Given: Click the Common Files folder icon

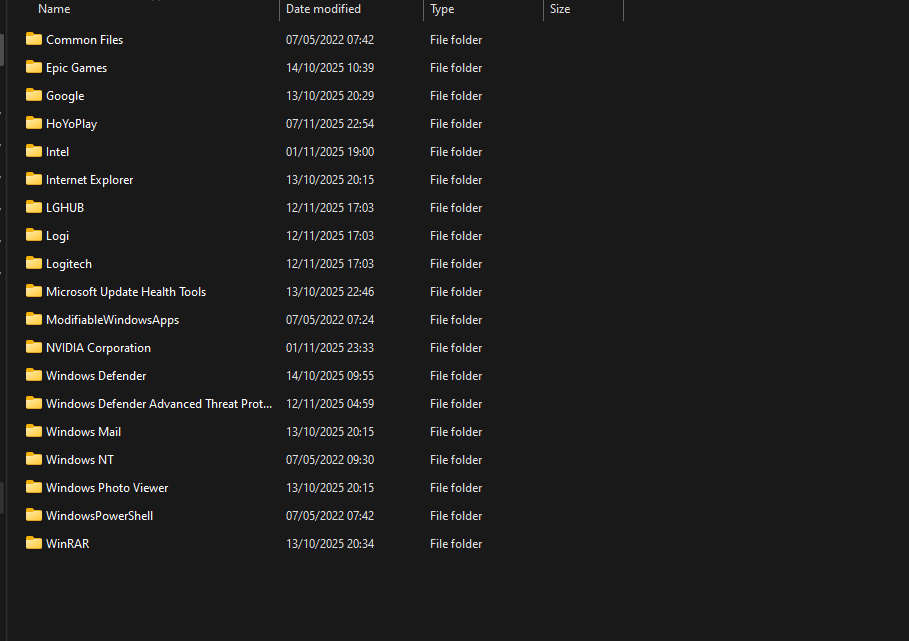Looking at the screenshot, I should click(x=34, y=39).
